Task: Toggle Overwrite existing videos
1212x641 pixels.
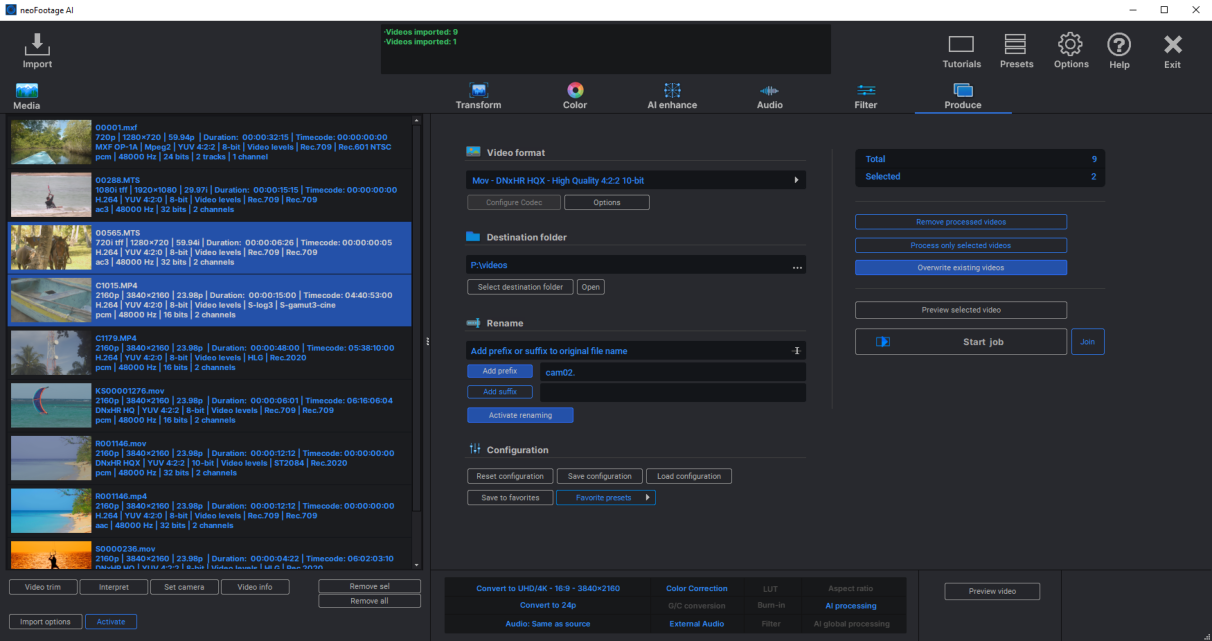Action: [x=960, y=268]
